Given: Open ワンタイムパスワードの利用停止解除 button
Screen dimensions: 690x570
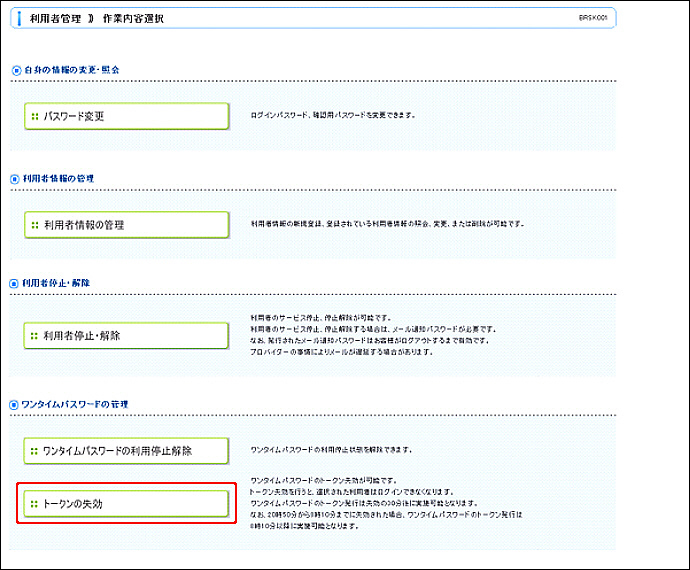Looking at the screenshot, I should coord(126,451).
